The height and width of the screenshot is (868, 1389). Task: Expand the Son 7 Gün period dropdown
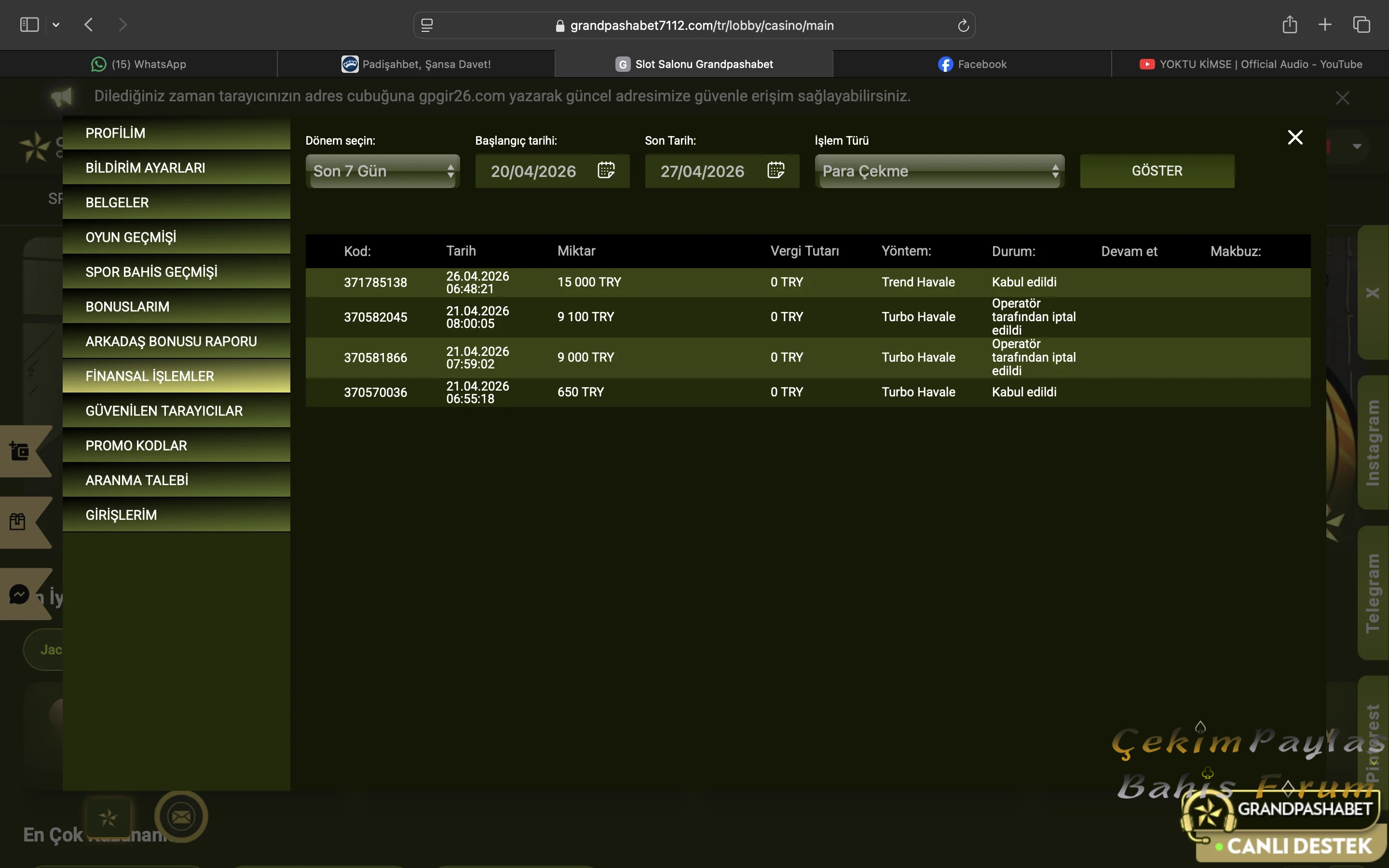383,171
